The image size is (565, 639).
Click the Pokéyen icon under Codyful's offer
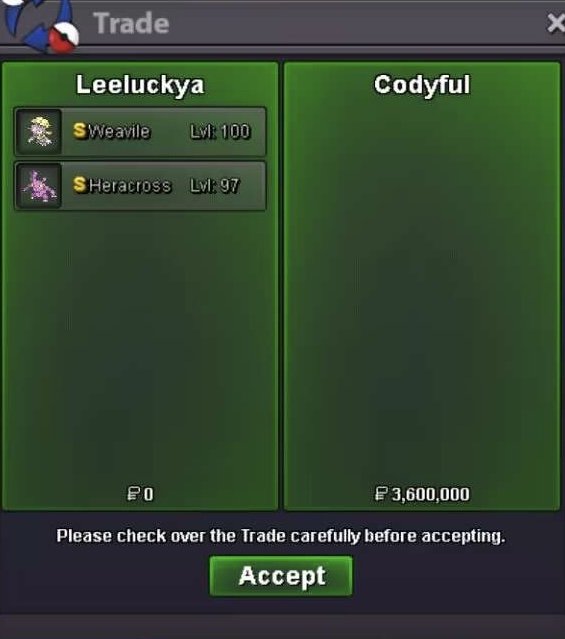381,494
